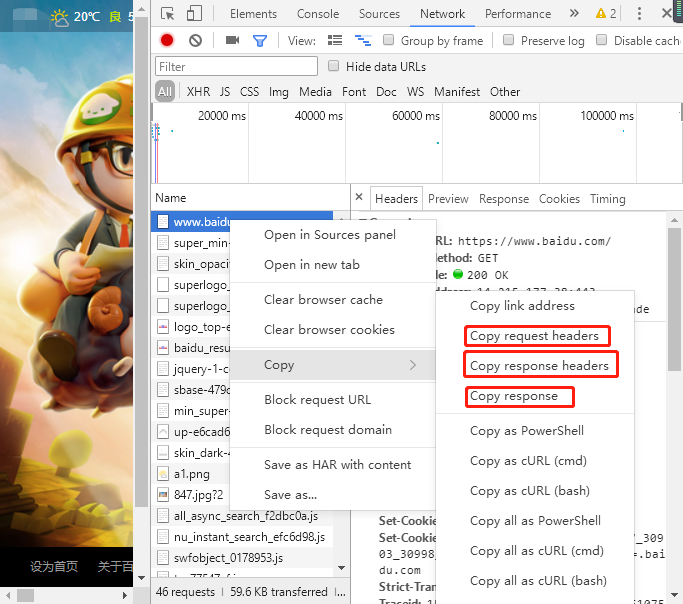Click the page horizontal scrollbar right arrow
This screenshot has width=683, height=604.
125,595
